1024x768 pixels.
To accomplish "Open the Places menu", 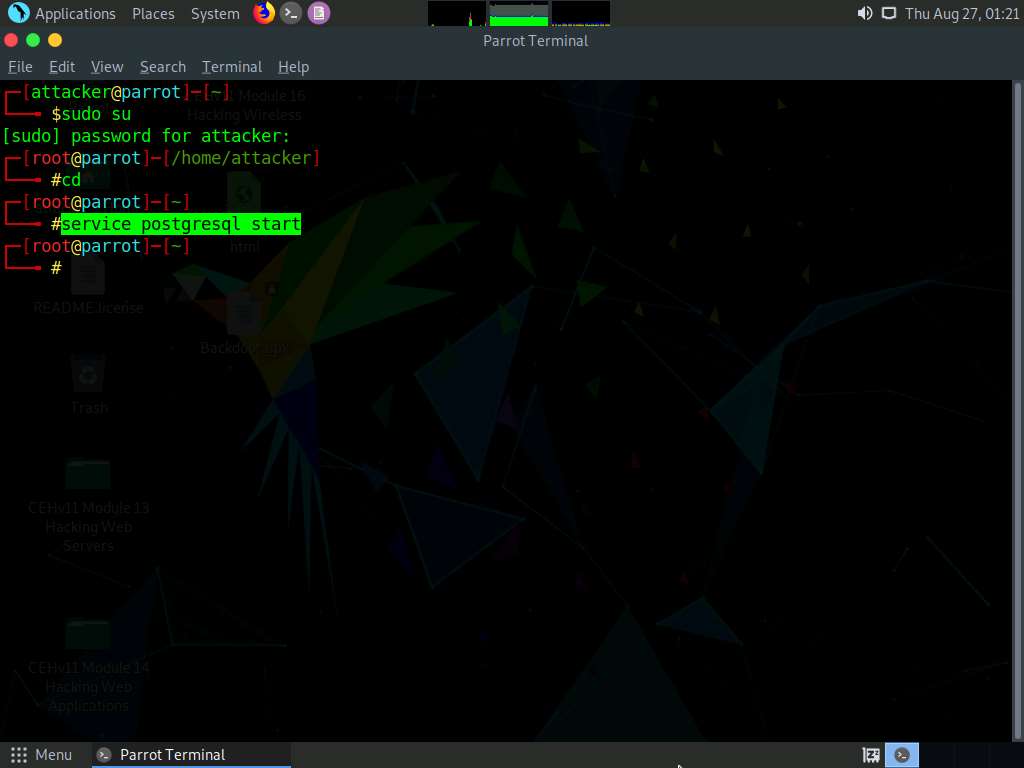I will (152, 13).
